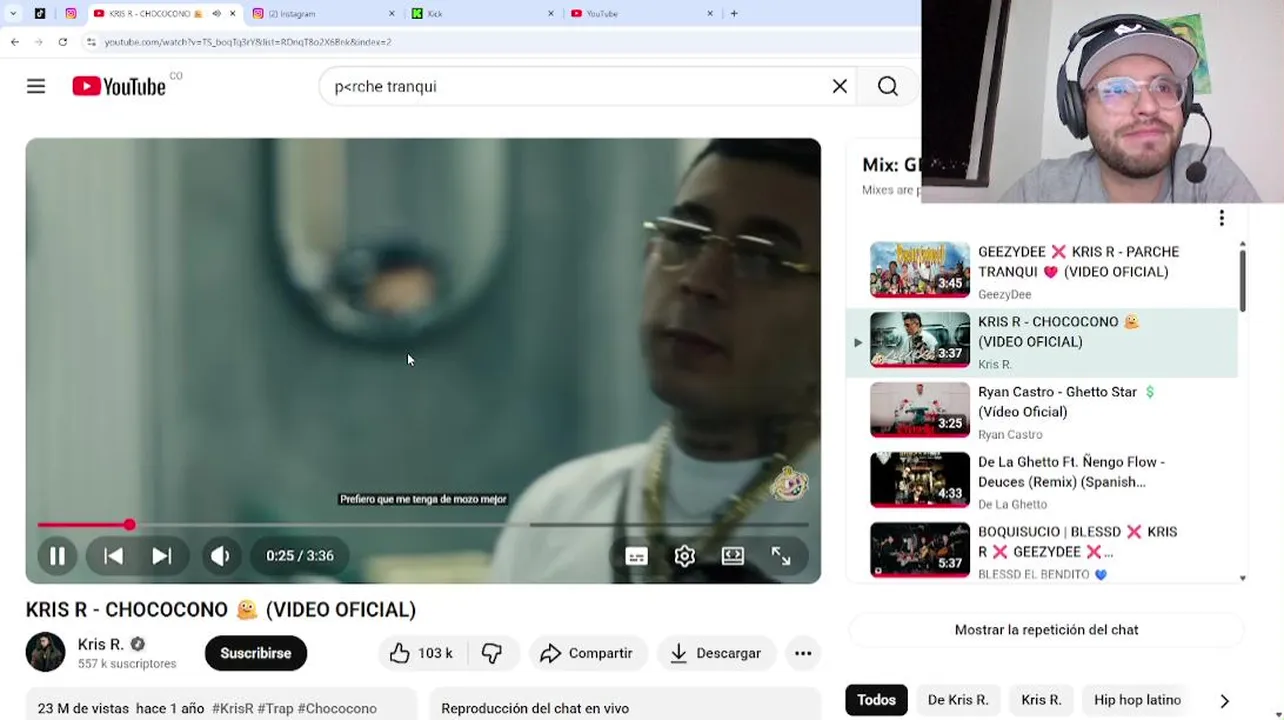Open the #Chococono hashtag link
Screen dimensions: 1284x720
pos(337,708)
